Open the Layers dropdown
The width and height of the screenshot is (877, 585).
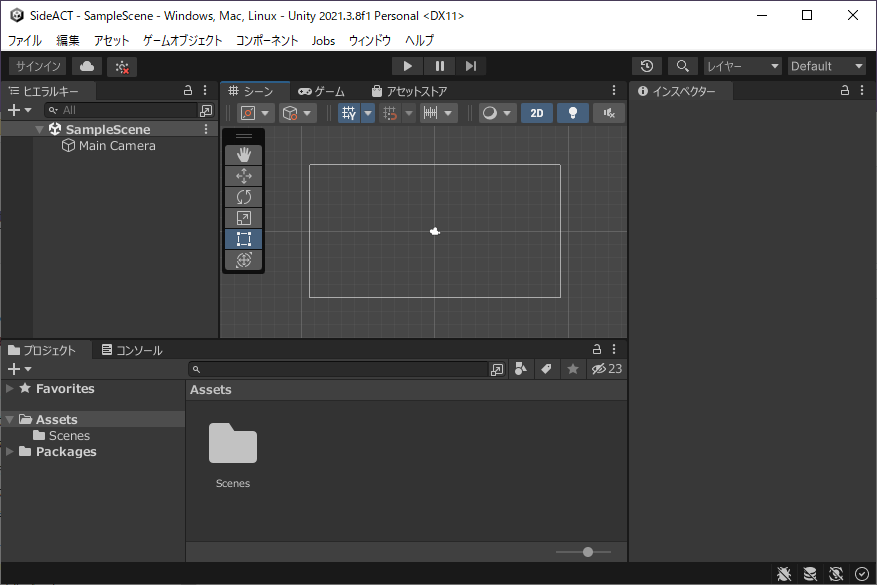(x=743, y=66)
